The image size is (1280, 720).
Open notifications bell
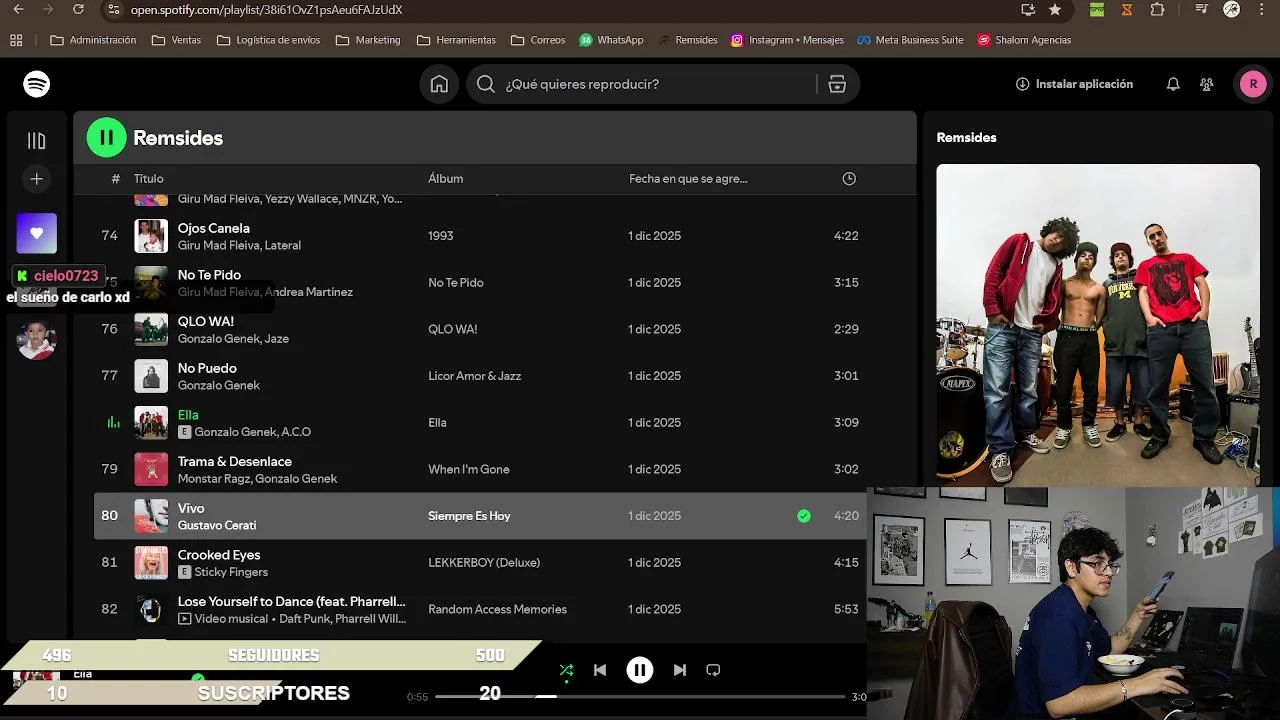pos(1173,84)
